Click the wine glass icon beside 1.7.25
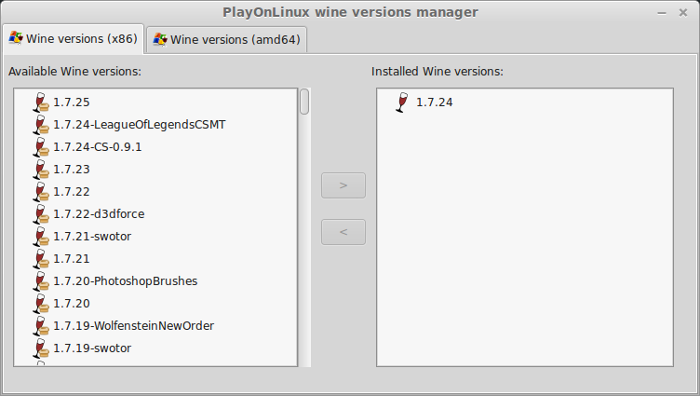Image resolution: width=700 pixels, height=396 pixels. (x=41, y=102)
